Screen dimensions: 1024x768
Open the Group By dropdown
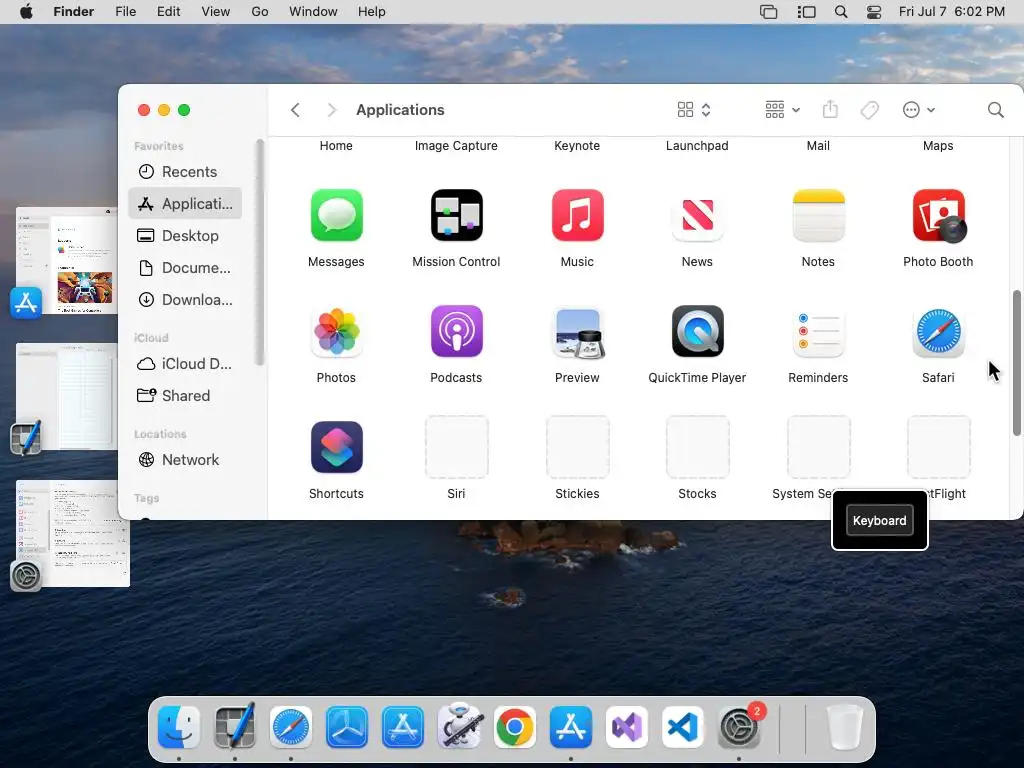pos(782,110)
